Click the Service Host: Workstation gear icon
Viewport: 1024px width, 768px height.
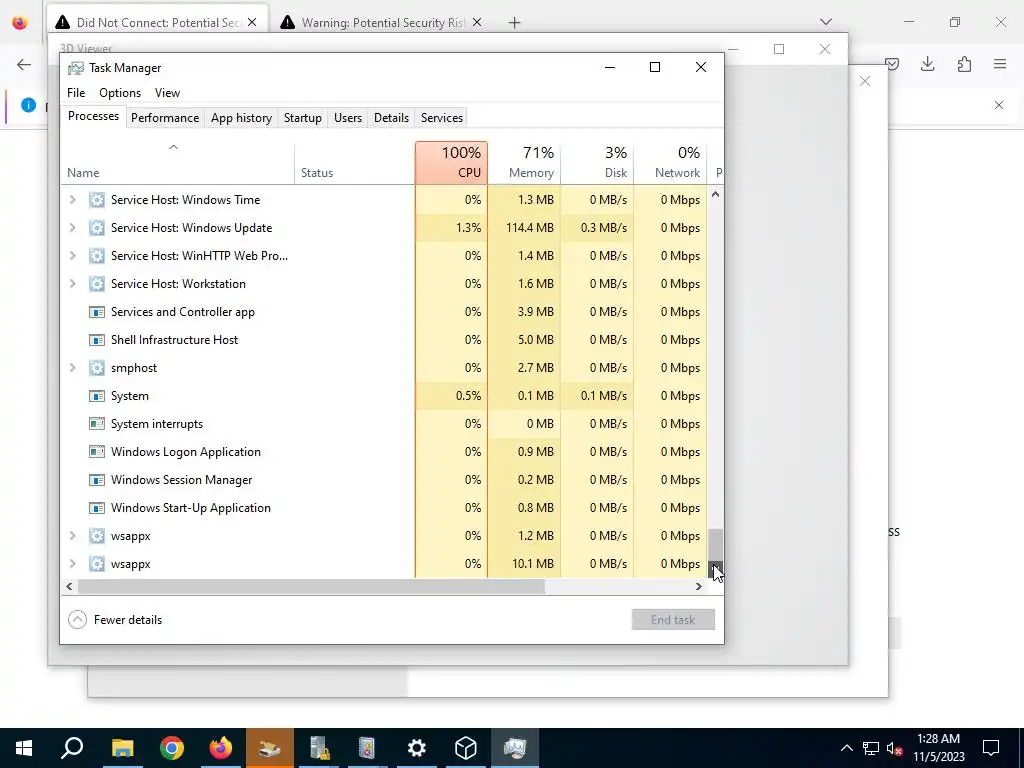[x=97, y=284]
